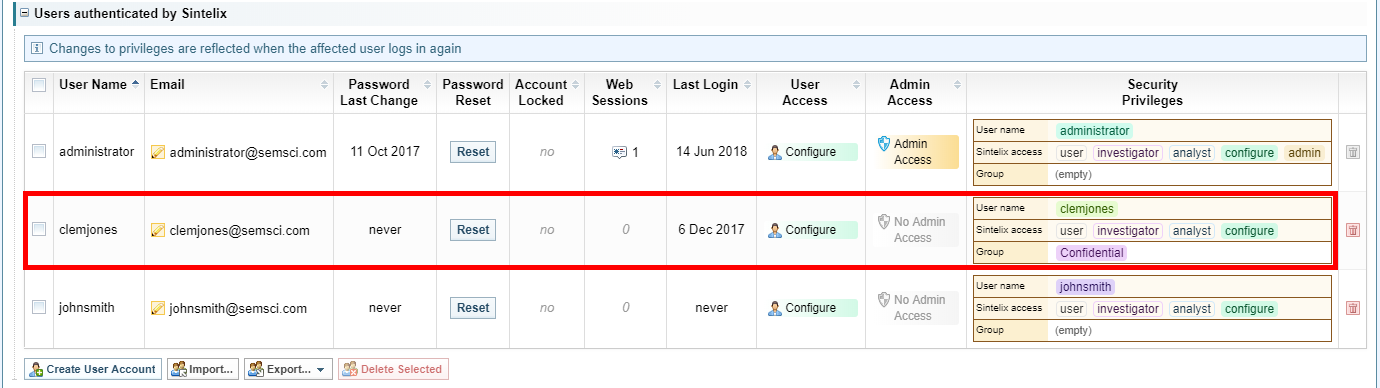Screen dimensions: 1380x388
Task: Collapse the Users authenticated by Sintelix section
Action: tap(24, 15)
